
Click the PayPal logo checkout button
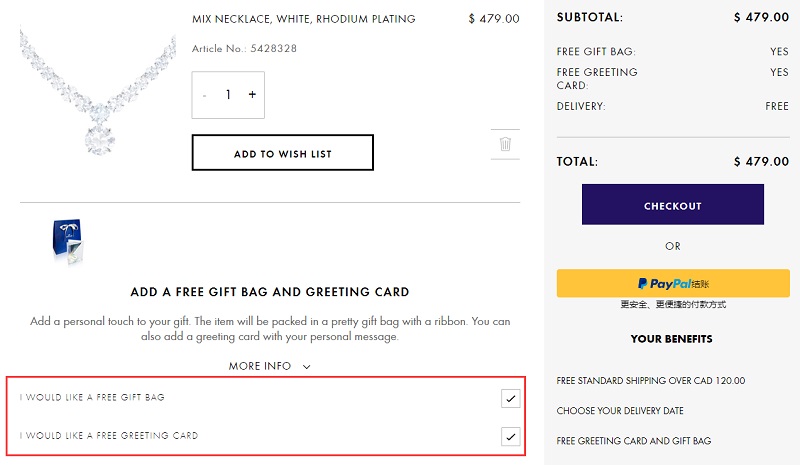click(x=673, y=283)
